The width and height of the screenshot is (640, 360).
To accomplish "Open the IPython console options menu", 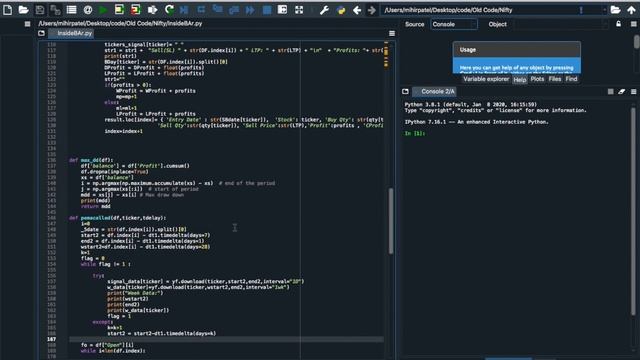I will [x=633, y=91].
